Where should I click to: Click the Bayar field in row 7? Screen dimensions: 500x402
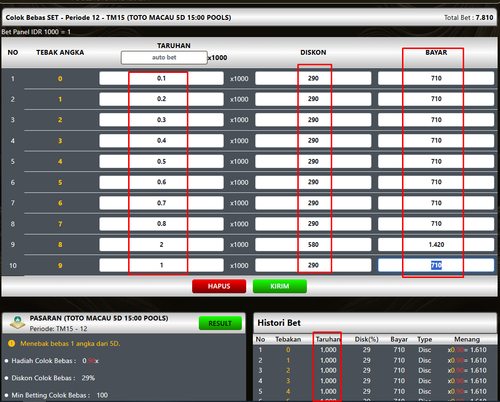click(436, 203)
